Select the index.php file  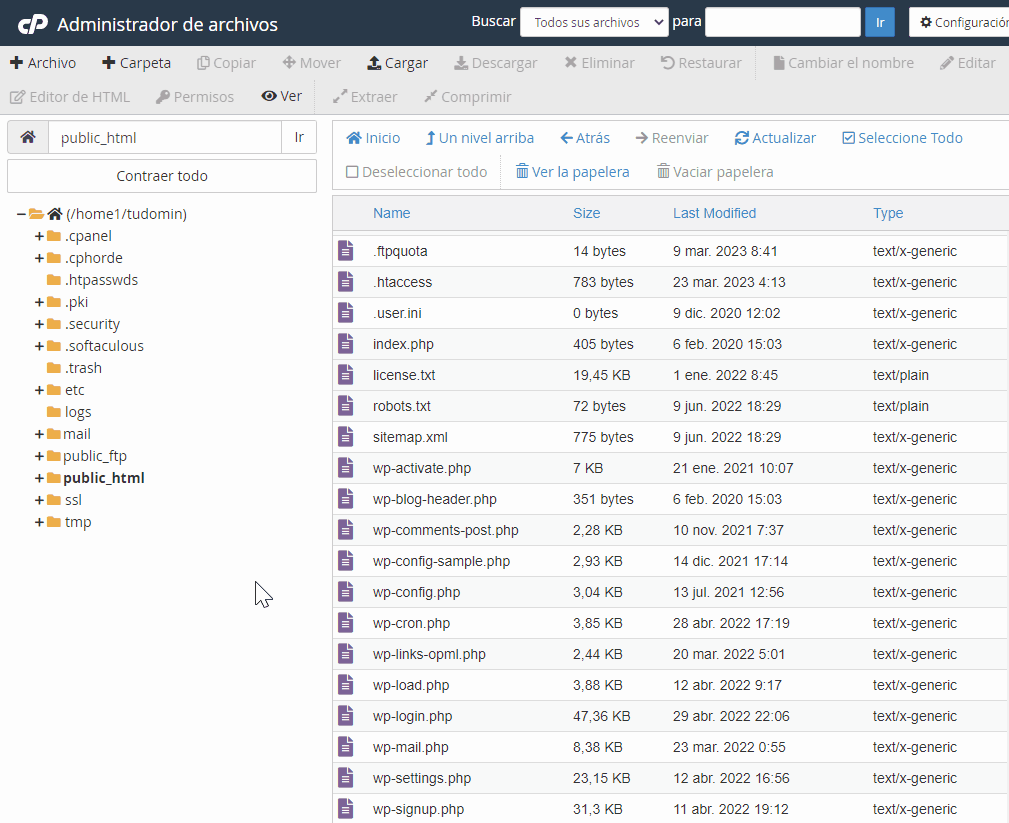point(669,344)
